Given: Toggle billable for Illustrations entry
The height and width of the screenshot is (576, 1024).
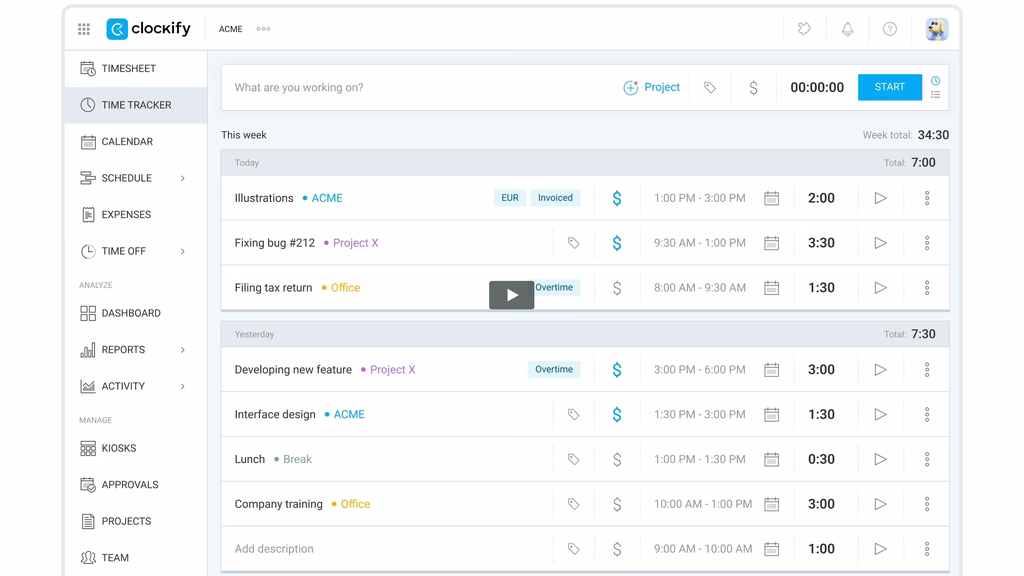Looking at the screenshot, I should 616,198.
